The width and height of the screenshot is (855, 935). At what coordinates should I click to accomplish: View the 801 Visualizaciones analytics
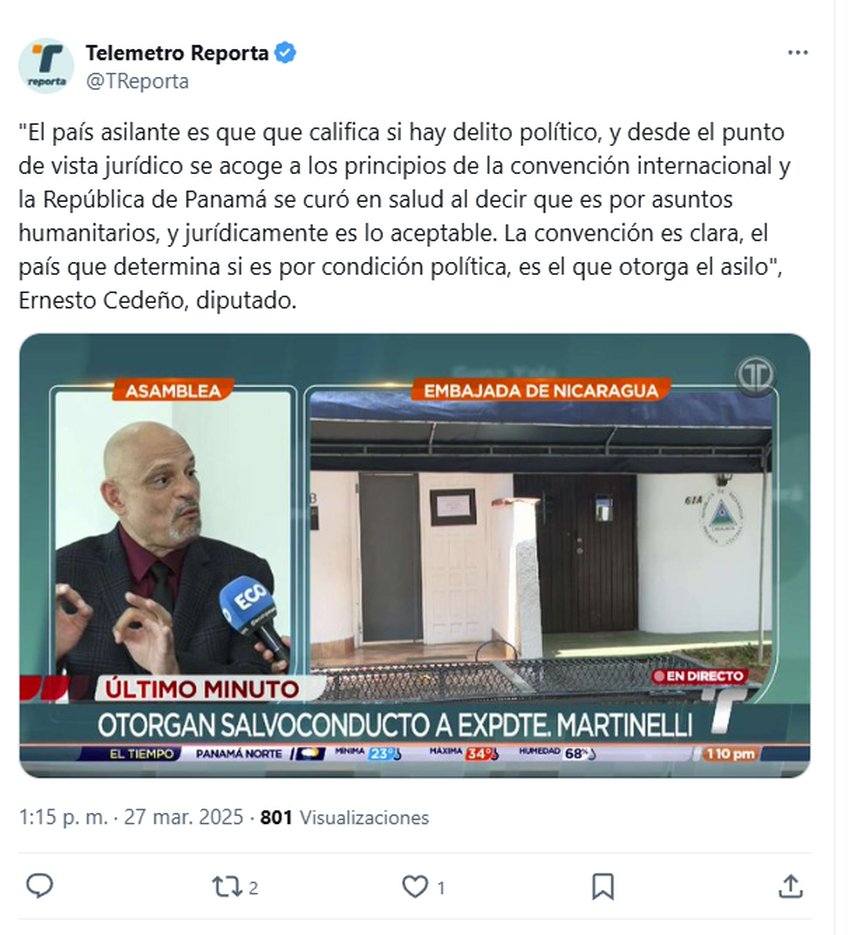coord(345,817)
